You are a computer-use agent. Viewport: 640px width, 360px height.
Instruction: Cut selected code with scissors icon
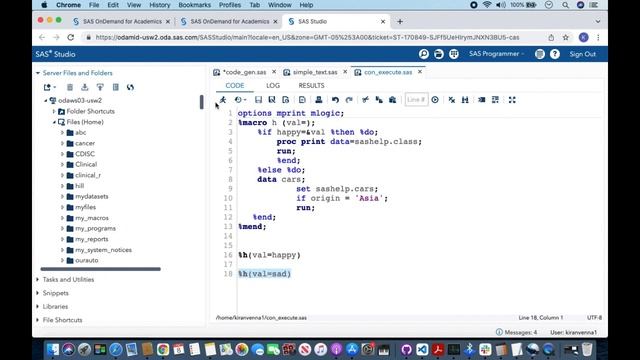point(365,100)
